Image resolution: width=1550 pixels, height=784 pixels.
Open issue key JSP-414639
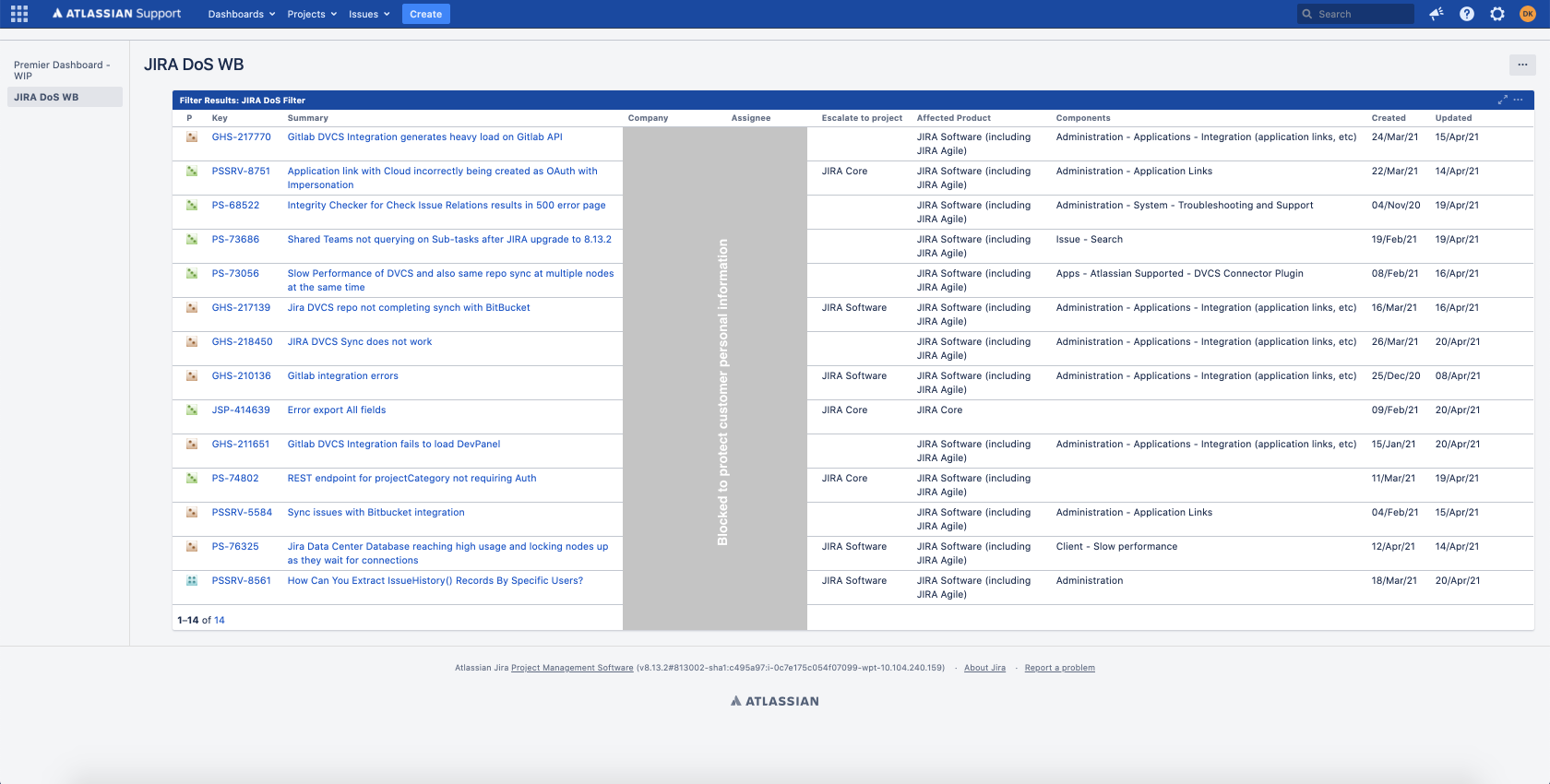(x=241, y=410)
